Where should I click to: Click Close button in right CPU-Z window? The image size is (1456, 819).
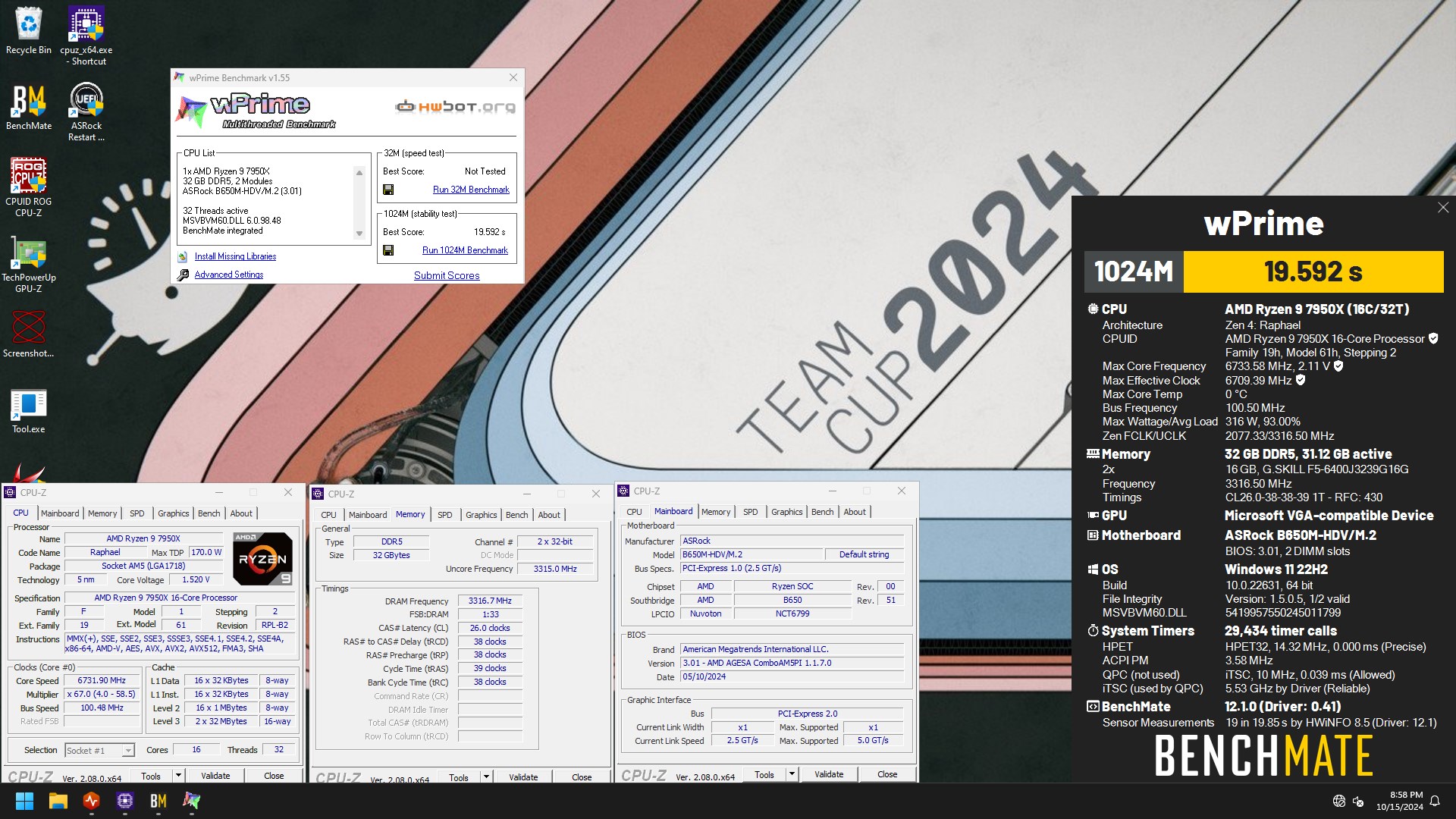[887, 774]
